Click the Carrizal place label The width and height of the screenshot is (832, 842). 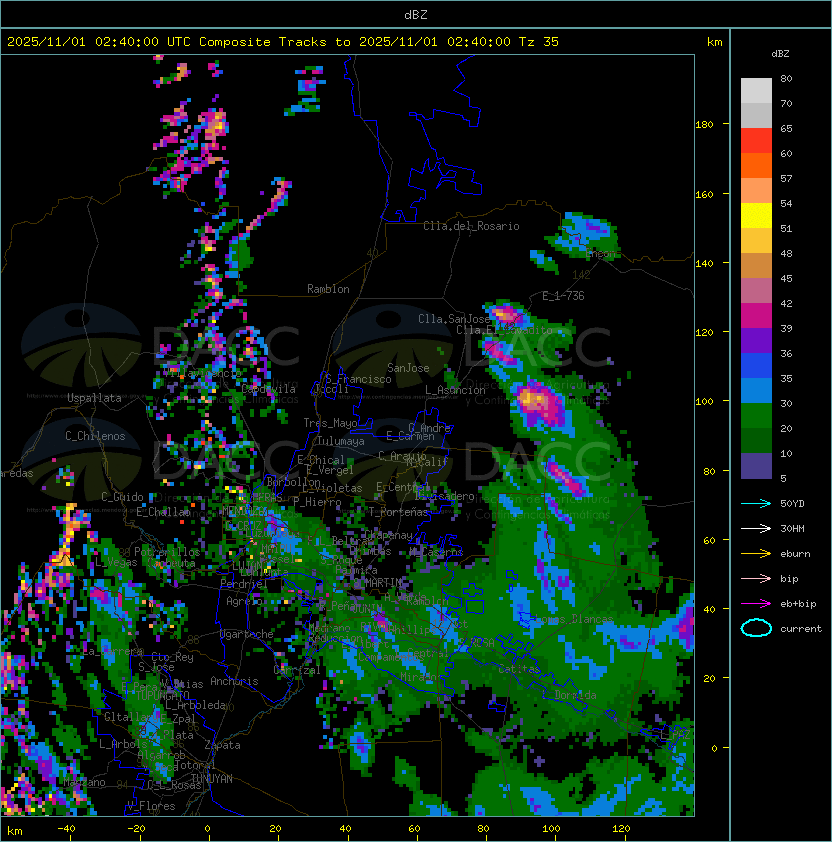[x=297, y=670]
